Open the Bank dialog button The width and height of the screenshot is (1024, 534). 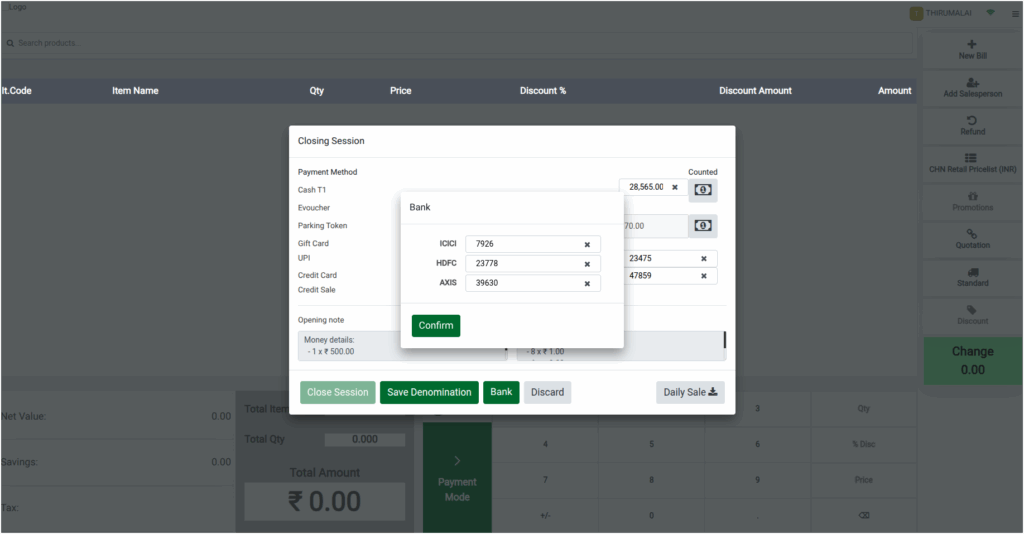[x=501, y=392]
